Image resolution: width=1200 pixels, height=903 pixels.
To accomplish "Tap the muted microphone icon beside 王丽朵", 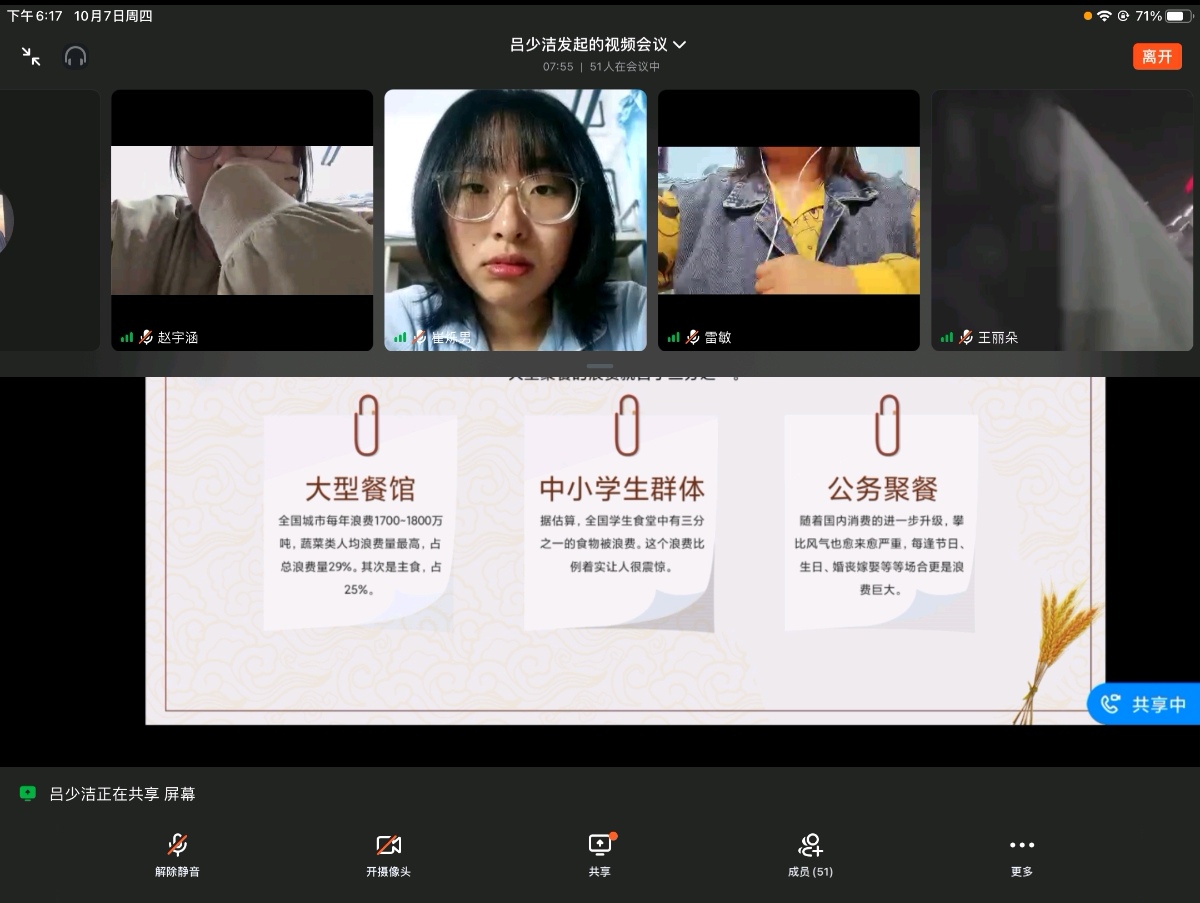I will [966, 337].
